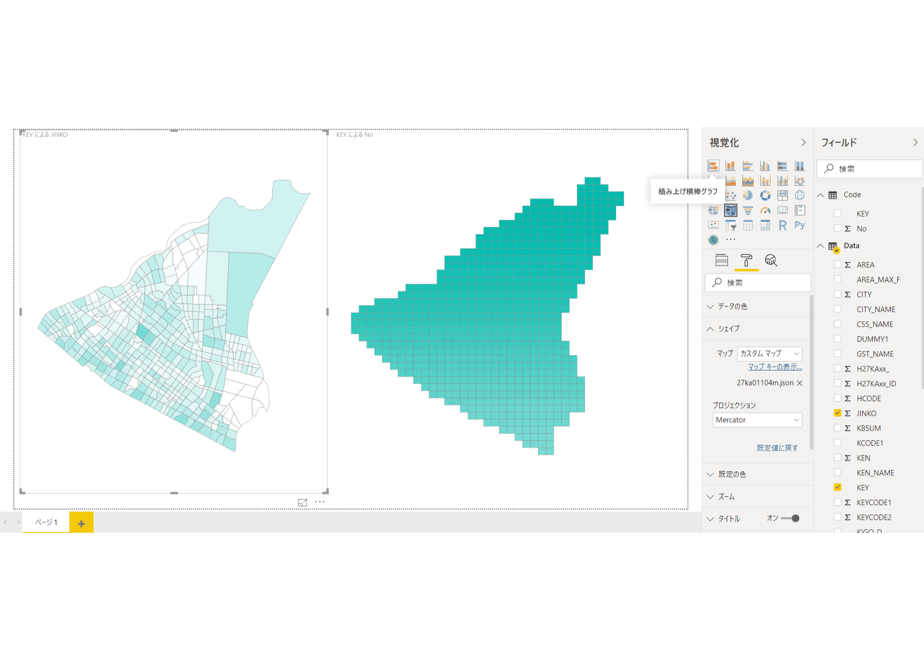Image resolution: width=924 pixels, height=660 pixels.
Task: Select the donut chart visual icon
Action: click(765, 196)
